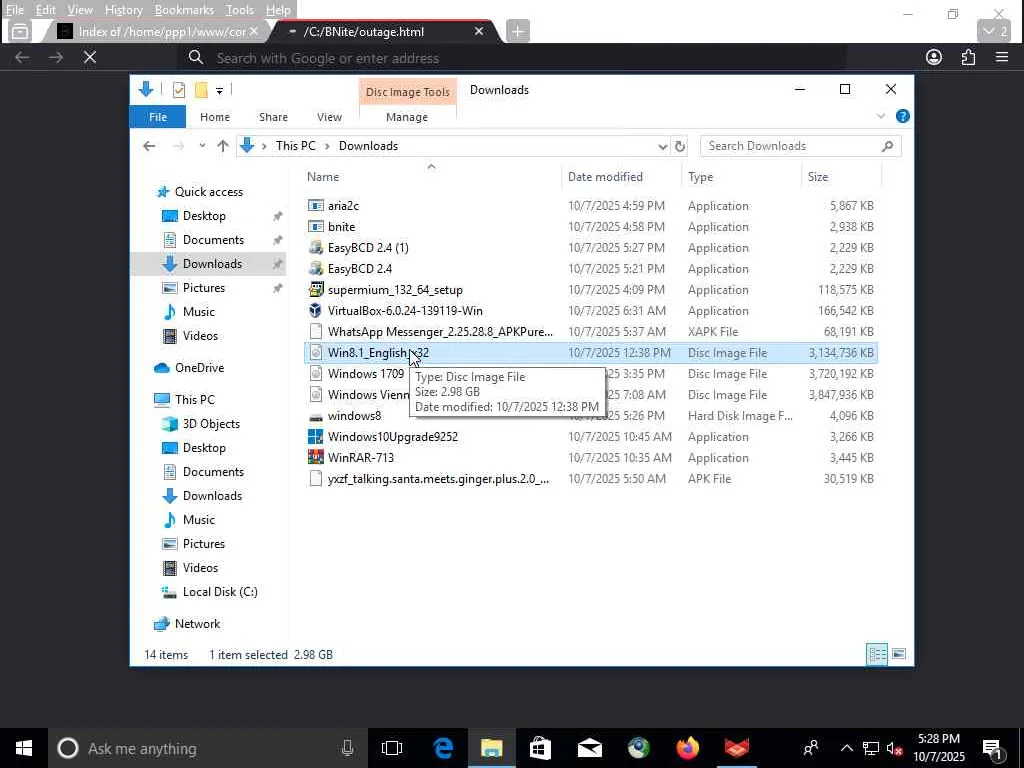
Task: Select the supermium_132_64_setup file
Action: click(394, 289)
